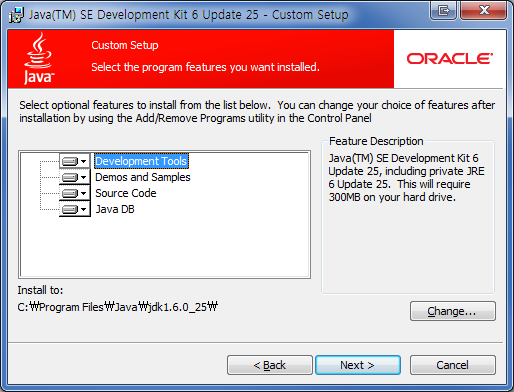Open Source Code feature drive icon
Screen dimensions: 514x392
(70, 193)
